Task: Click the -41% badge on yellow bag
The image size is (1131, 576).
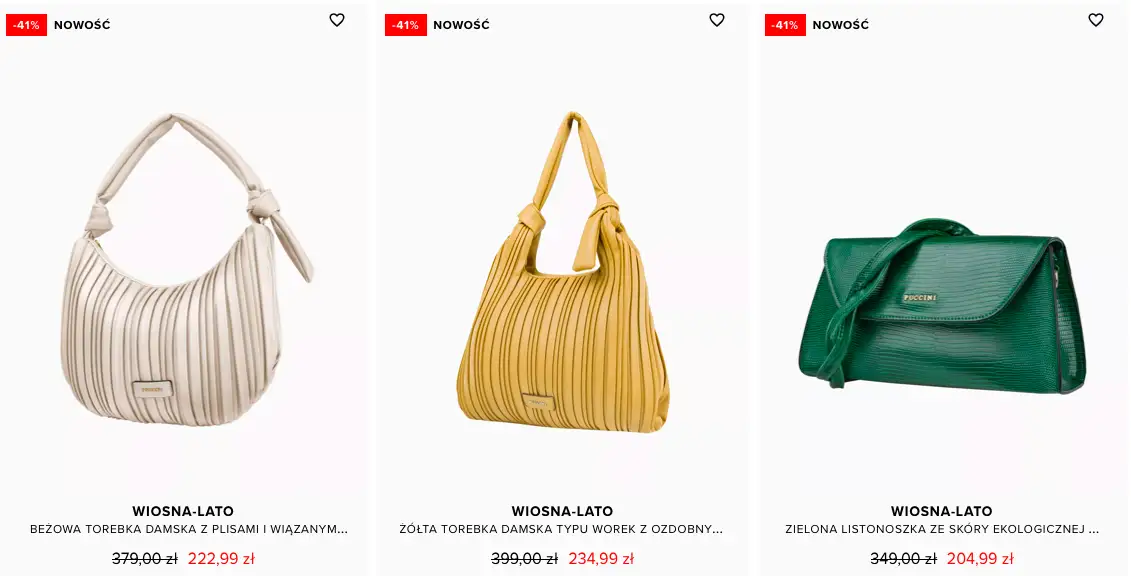Action: [x=405, y=25]
